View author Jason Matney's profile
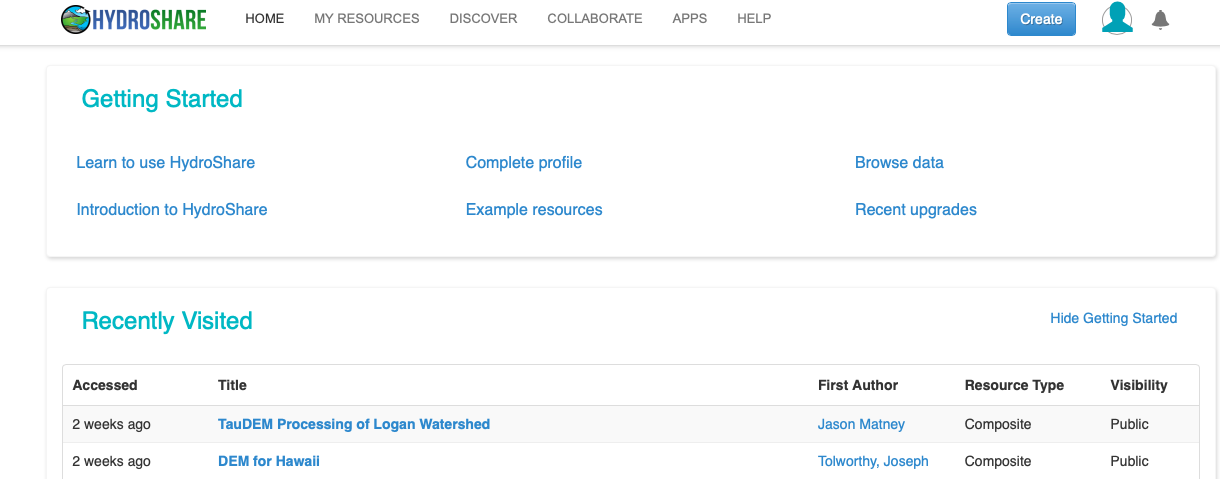The height and width of the screenshot is (479, 1220). 861,425
